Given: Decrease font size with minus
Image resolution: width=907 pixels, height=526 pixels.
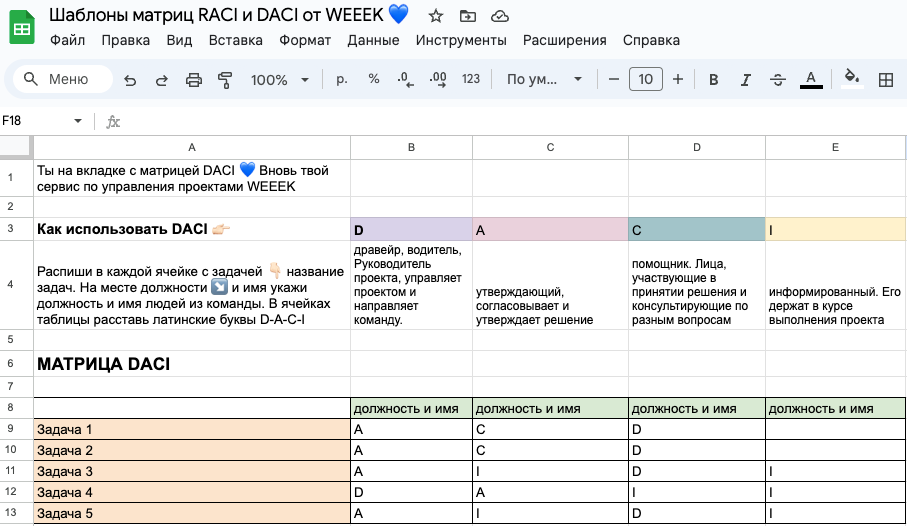Looking at the screenshot, I should (x=614, y=79).
